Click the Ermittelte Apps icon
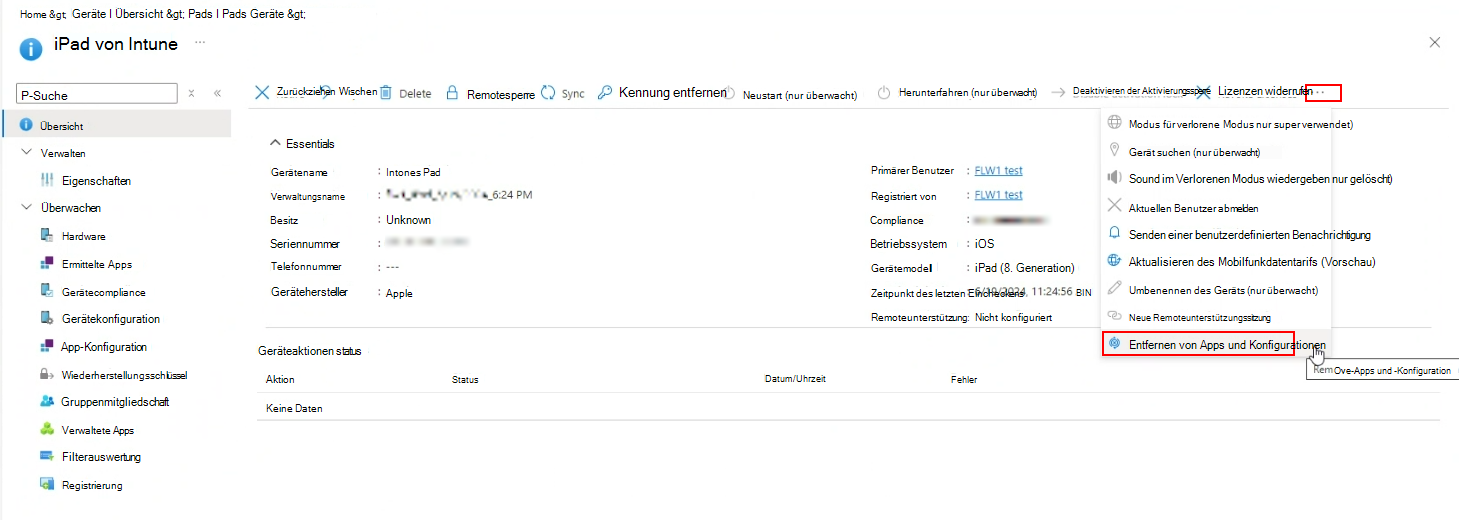Viewport: 1459px width, 520px height. tap(47, 264)
